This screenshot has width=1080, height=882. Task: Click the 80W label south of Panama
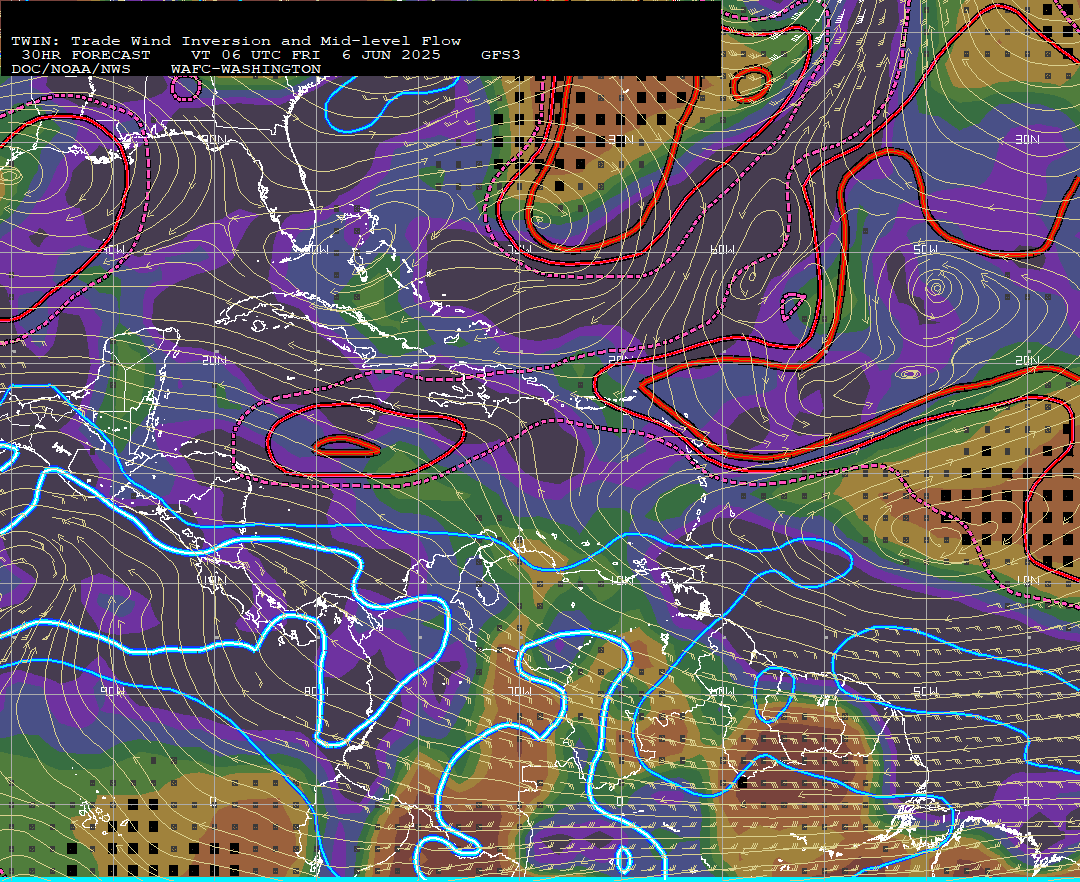(x=317, y=691)
